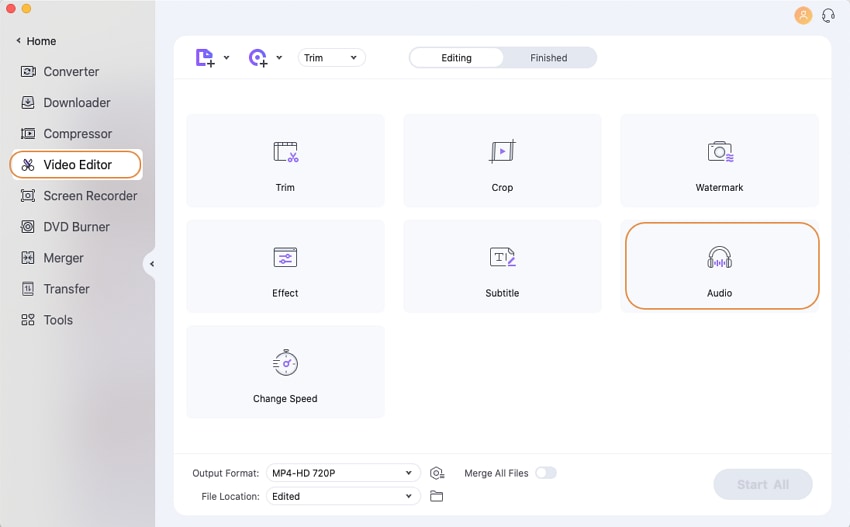Toggle Merge All Files switch
The width and height of the screenshot is (850, 527).
pos(545,473)
